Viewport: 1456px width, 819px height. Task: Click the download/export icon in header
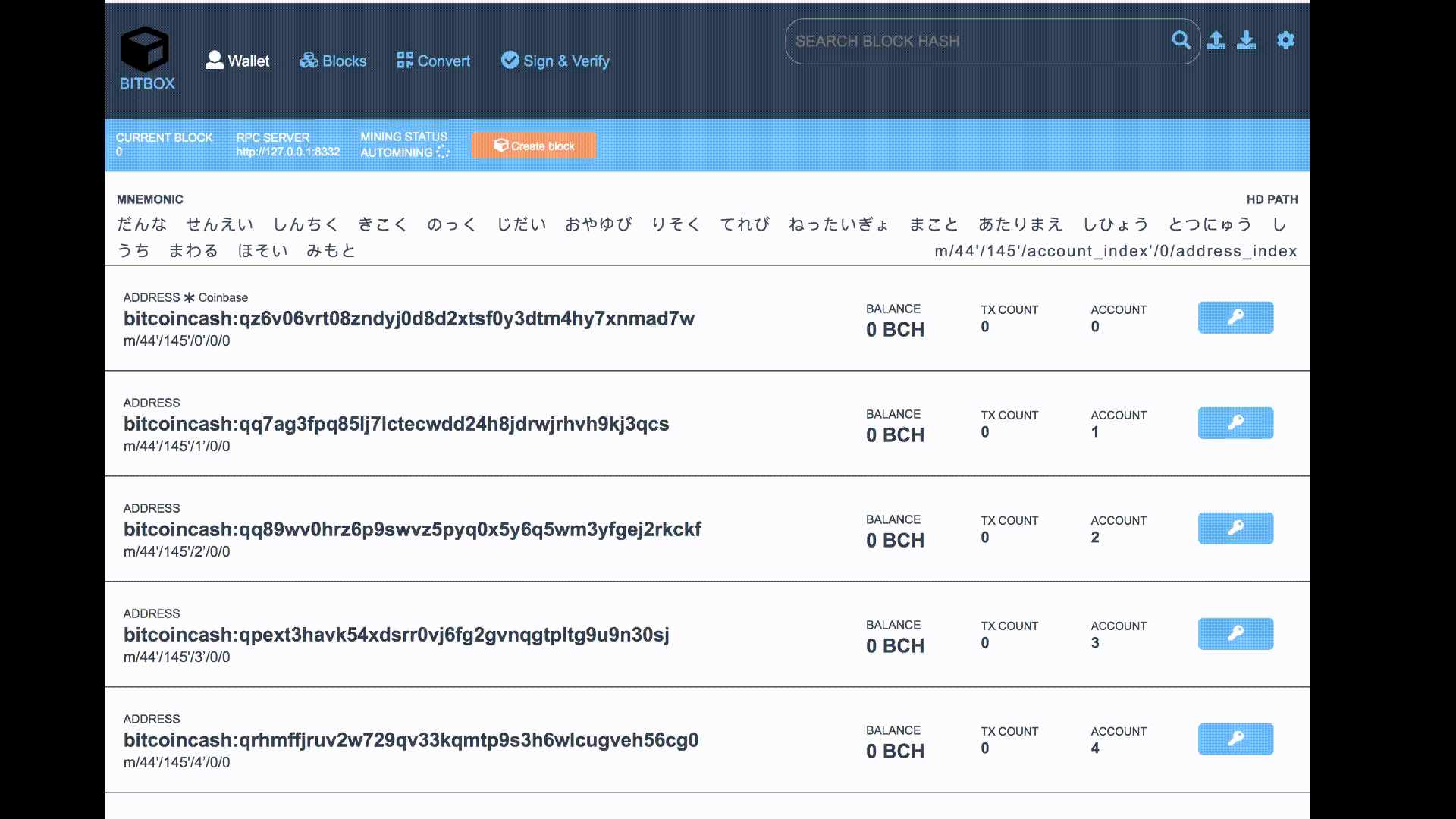click(x=1246, y=40)
